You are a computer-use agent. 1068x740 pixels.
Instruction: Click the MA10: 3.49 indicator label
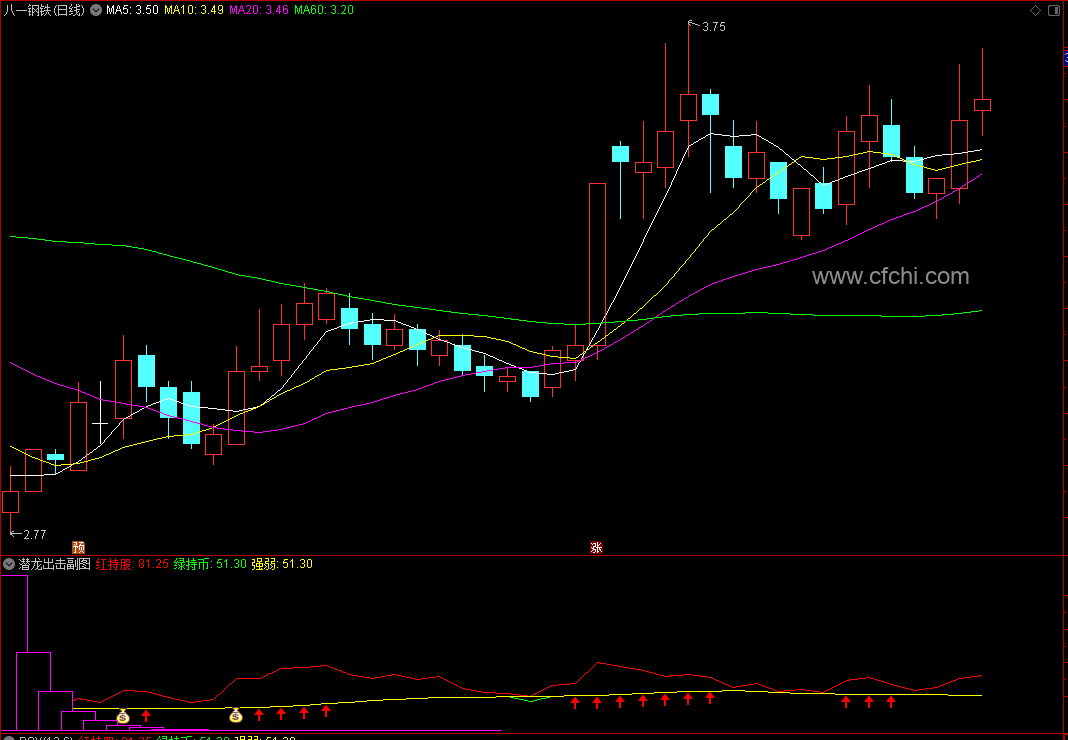(x=193, y=10)
